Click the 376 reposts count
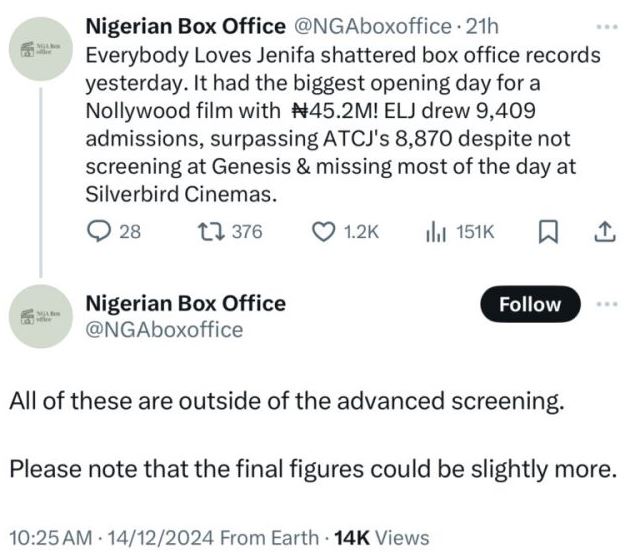Viewport: 632px width, 552px height. click(x=246, y=232)
